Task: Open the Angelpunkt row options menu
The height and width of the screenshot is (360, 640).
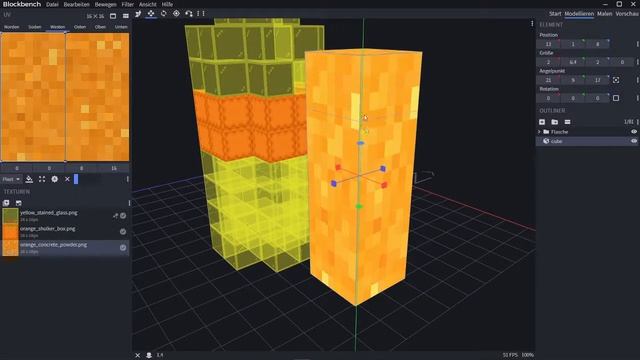Action: click(637, 80)
